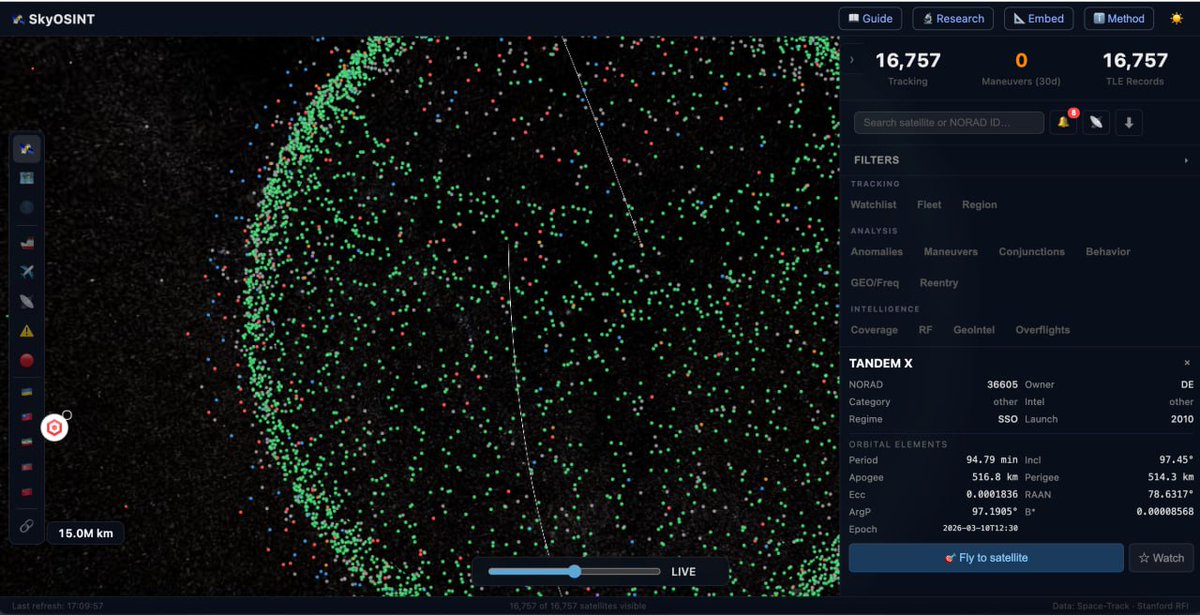Toggle light theme with the sun icon
This screenshot has height=615, width=1200.
click(1178, 18)
